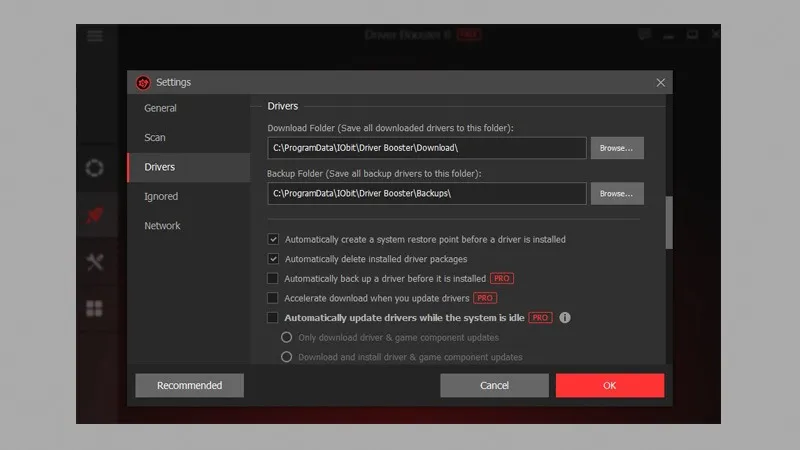Select Only download driver & game updates
The height and width of the screenshot is (450, 800).
click(286, 337)
